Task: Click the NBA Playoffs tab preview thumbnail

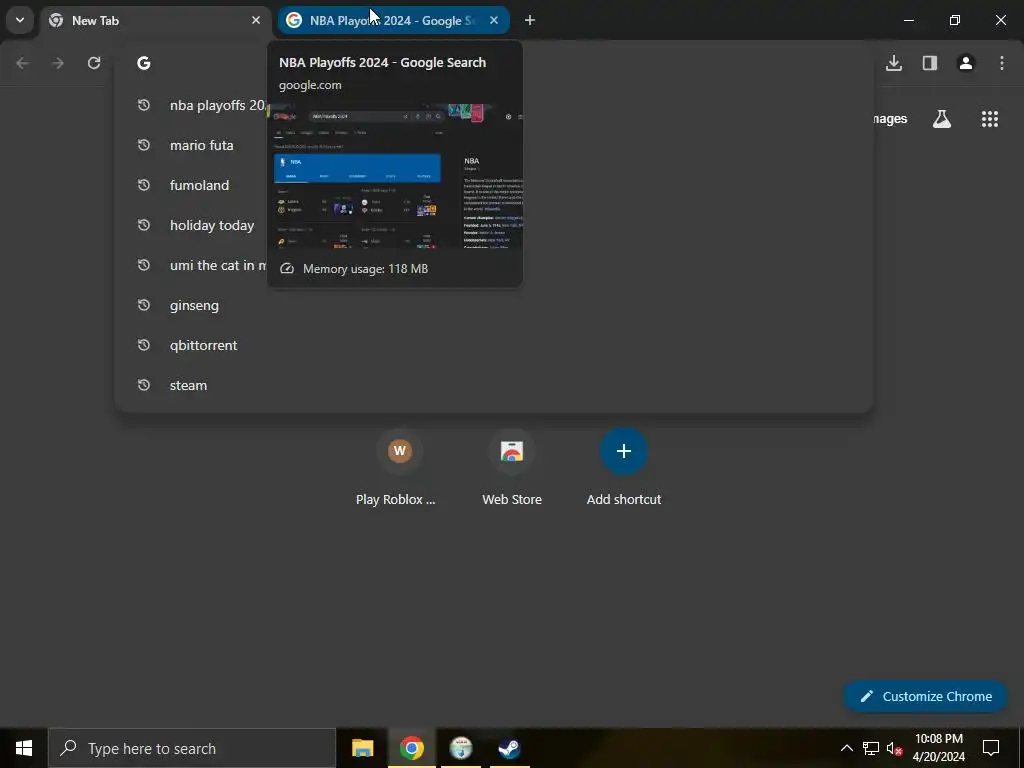Action: tap(395, 175)
